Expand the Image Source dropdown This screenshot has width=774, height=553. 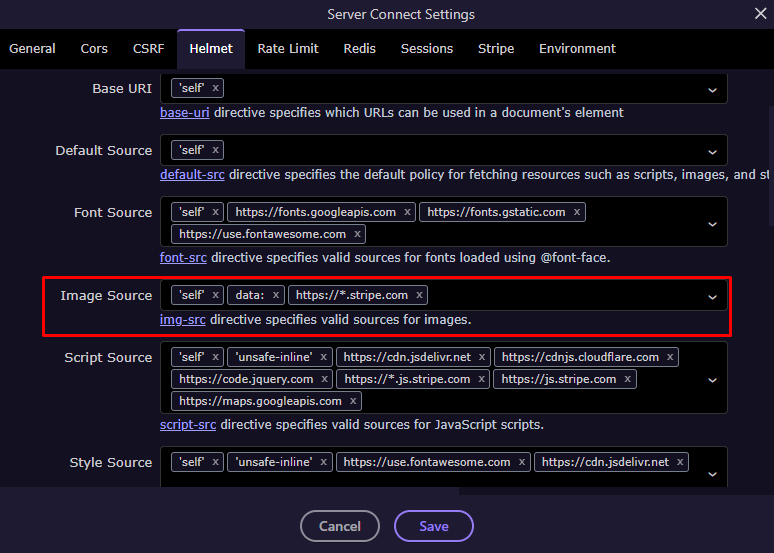(x=712, y=296)
